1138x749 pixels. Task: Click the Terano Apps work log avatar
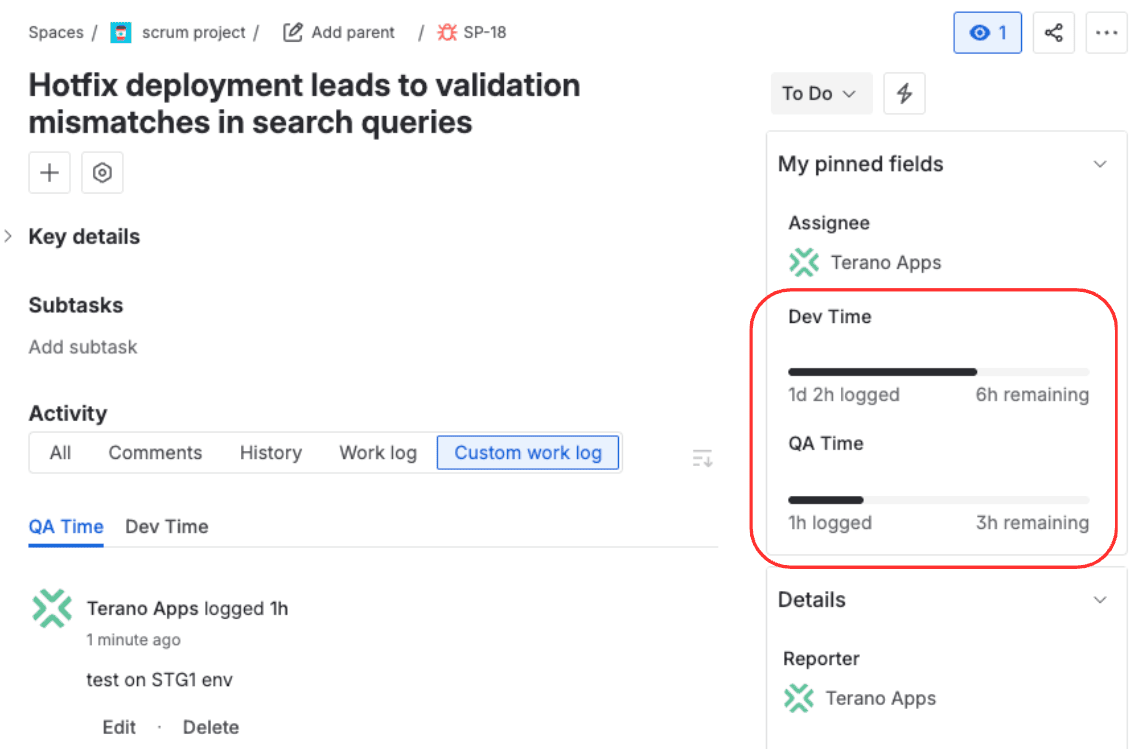52,608
